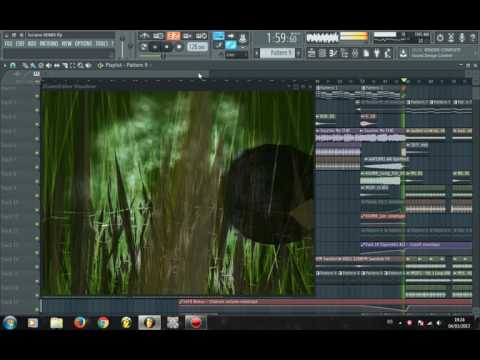Viewport: 480px width, 360px height.
Task: Toggle the loop recording button
Action: point(201,36)
